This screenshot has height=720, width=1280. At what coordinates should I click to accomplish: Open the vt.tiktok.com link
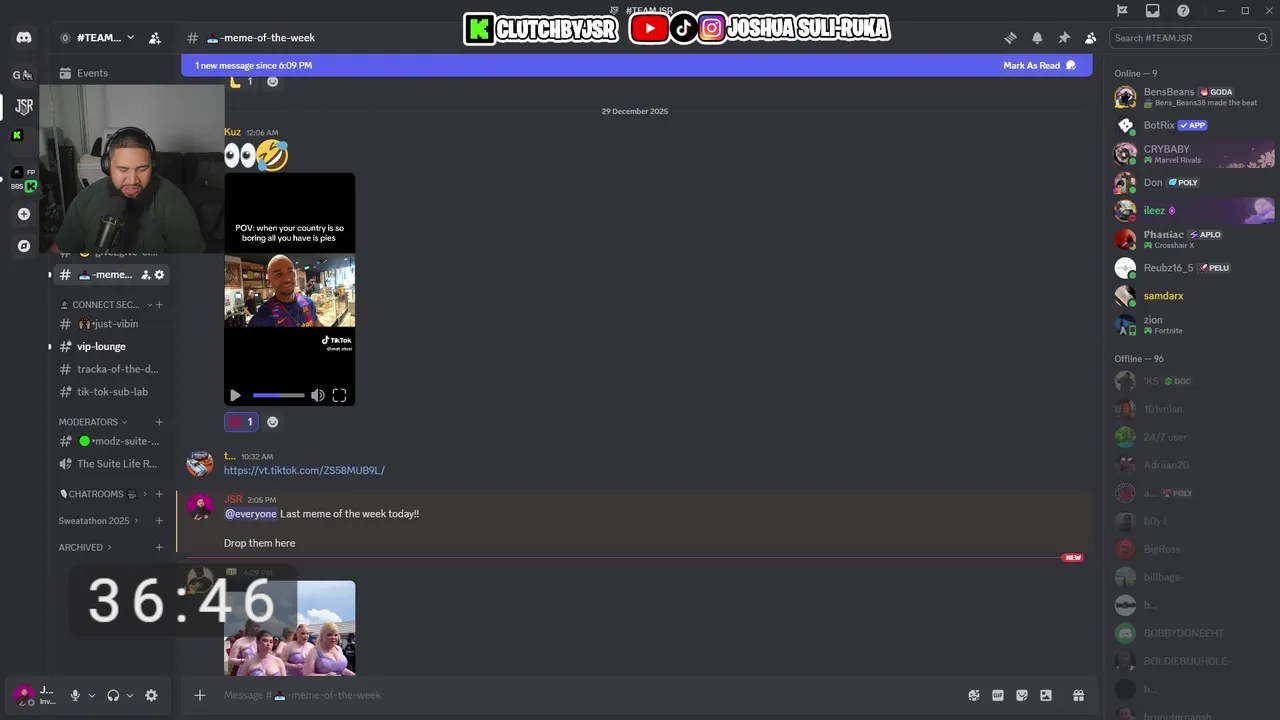[x=304, y=470]
